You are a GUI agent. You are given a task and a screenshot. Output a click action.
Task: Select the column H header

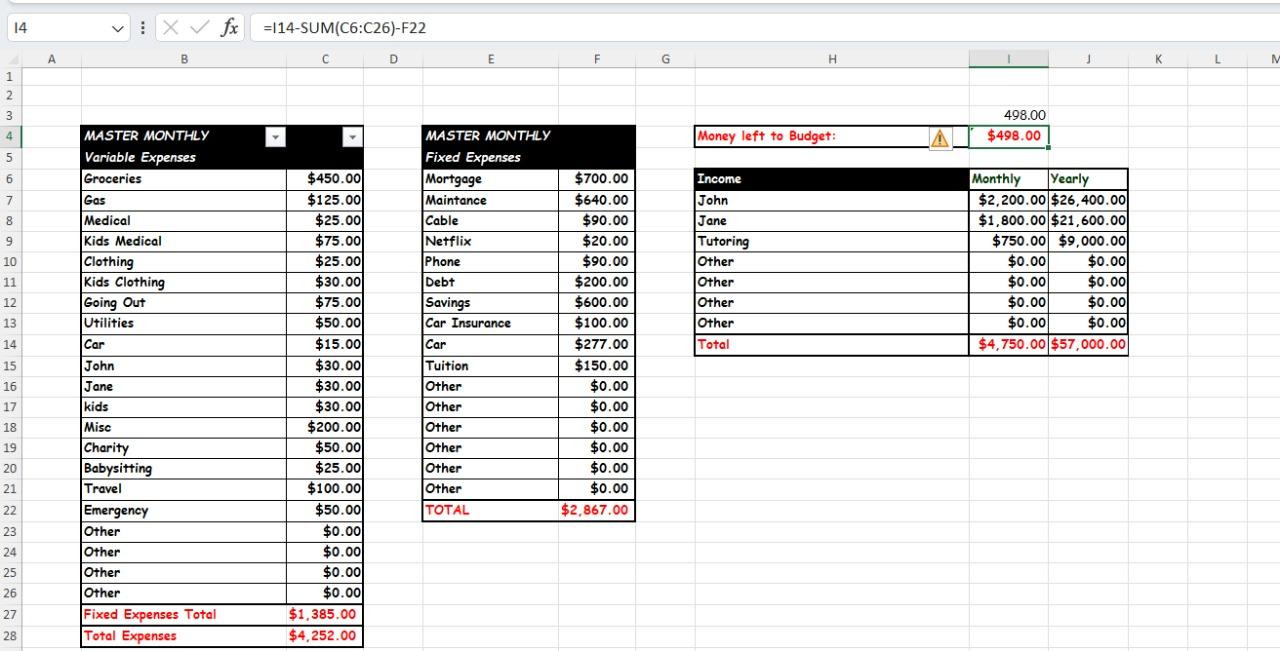(x=832, y=60)
